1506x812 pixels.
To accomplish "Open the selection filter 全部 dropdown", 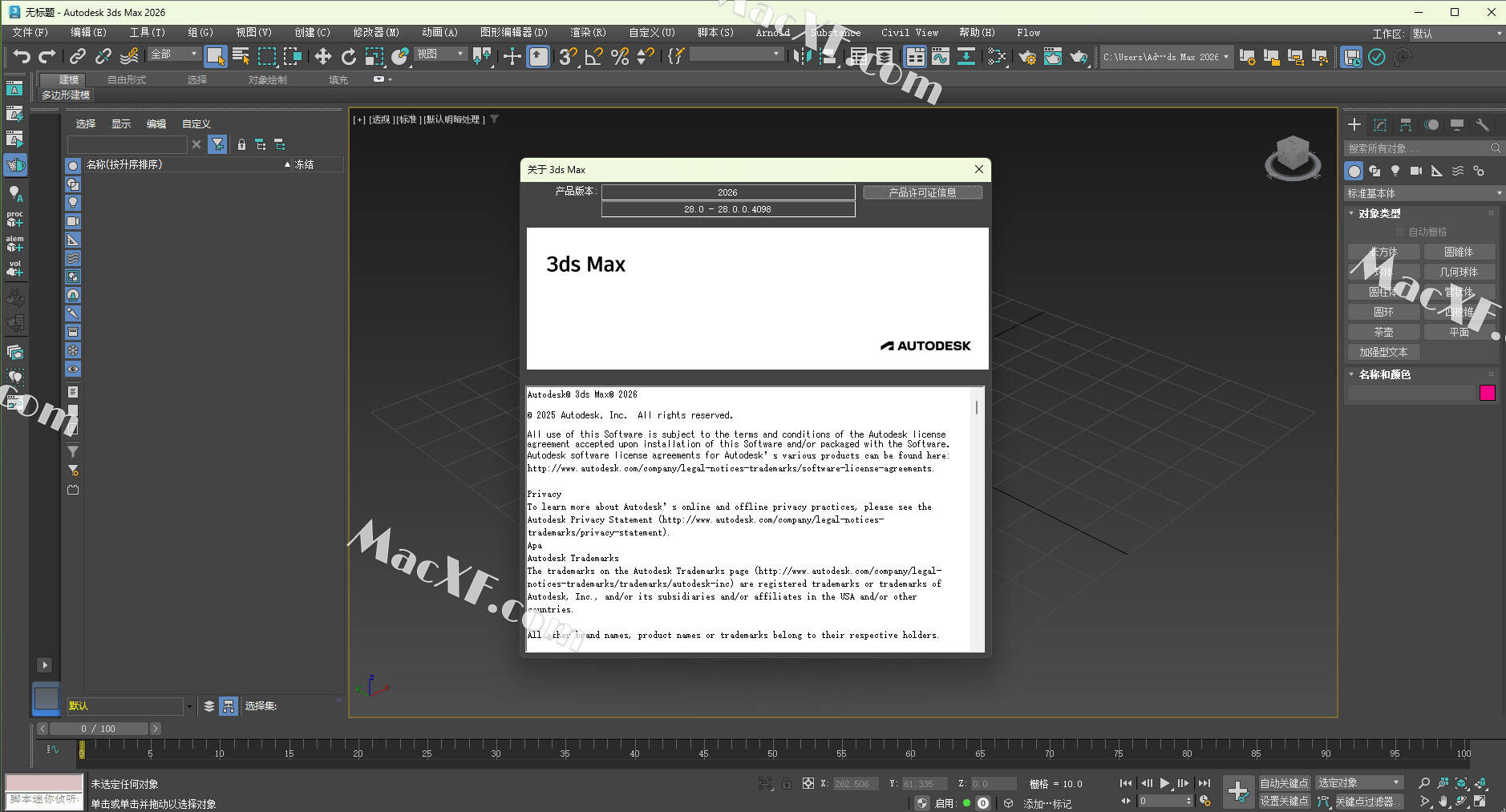I will 173,54.
